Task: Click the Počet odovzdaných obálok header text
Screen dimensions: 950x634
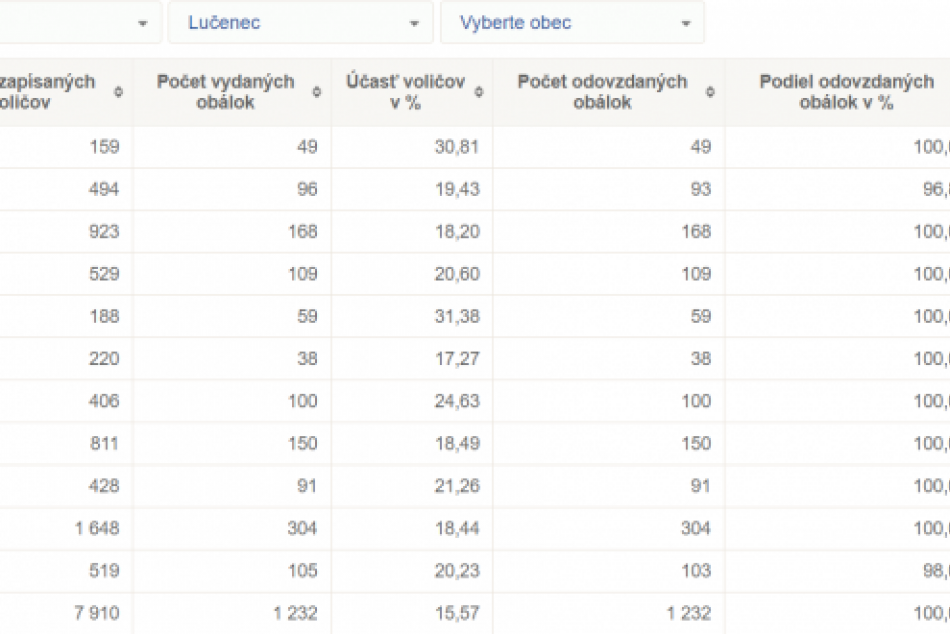Action: (x=602, y=92)
